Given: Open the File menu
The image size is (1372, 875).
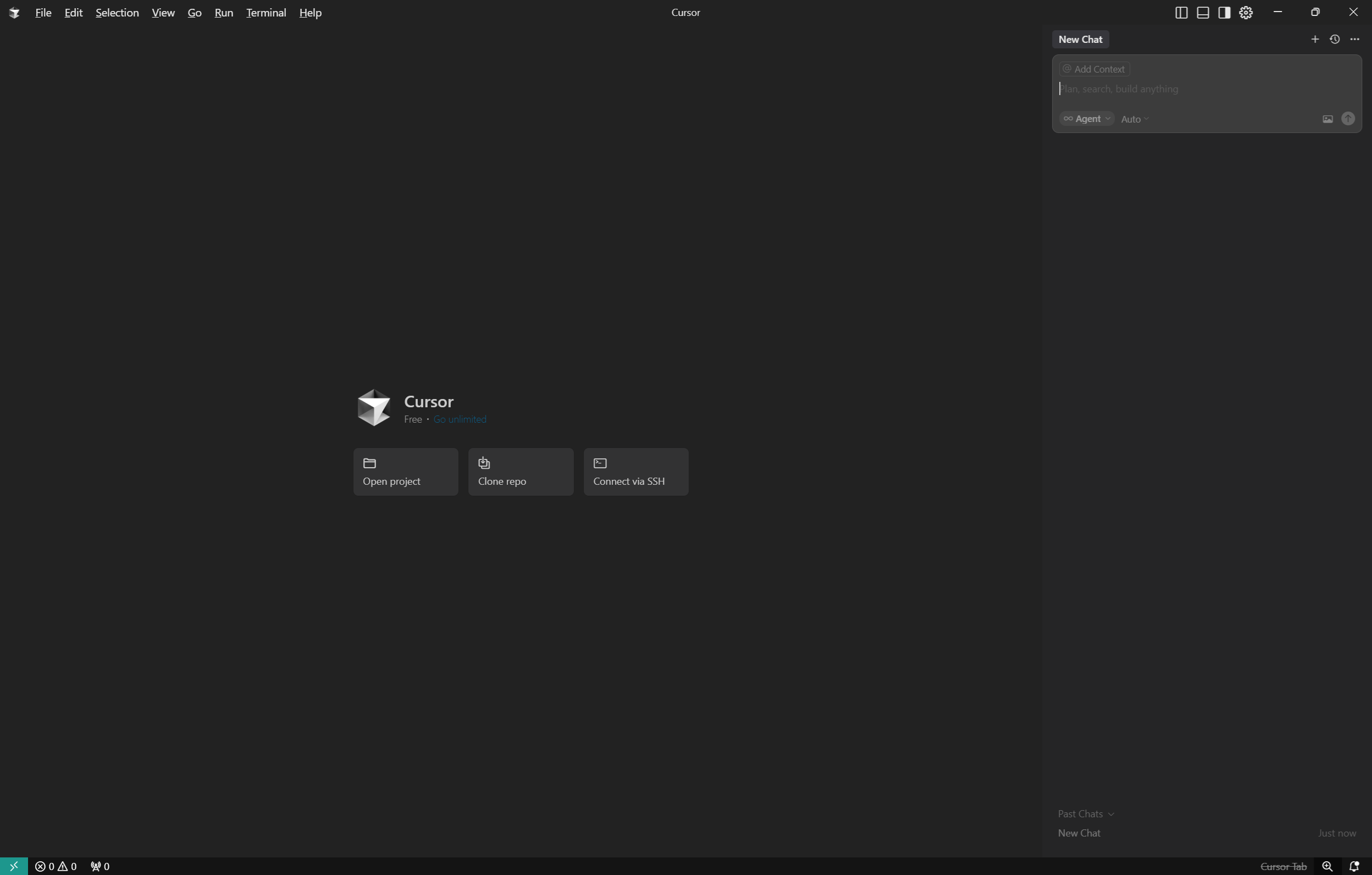Looking at the screenshot, I should tap(43, 13).
